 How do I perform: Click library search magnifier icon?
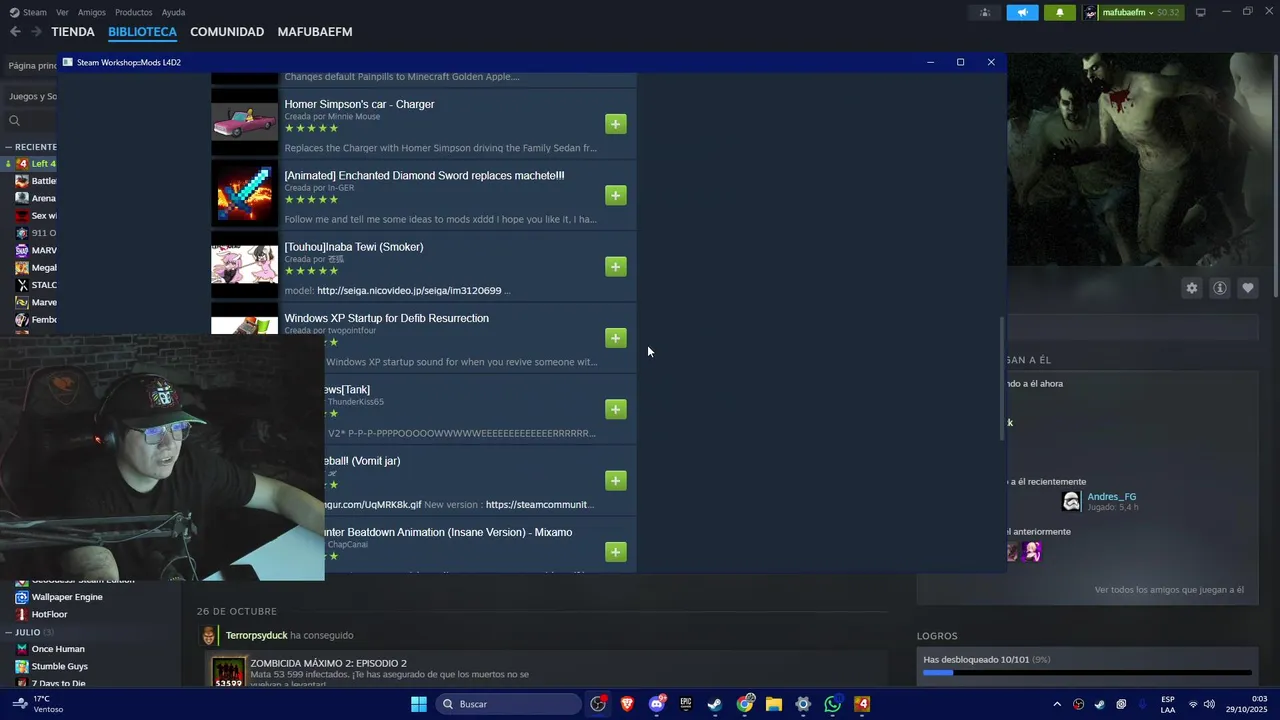tap(14, 121)
